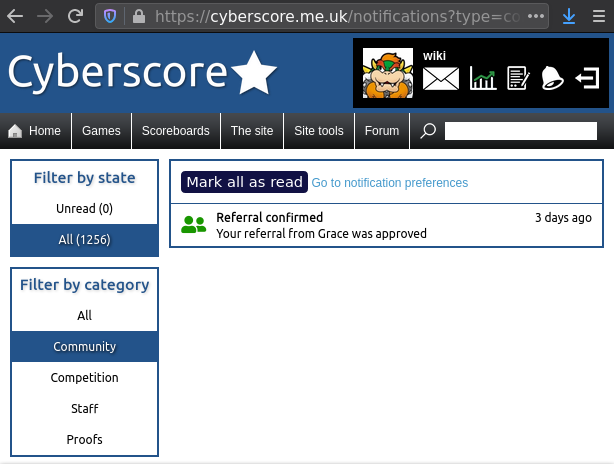Click the Cyberscore star logo
614x464 pixels.
pos(254,73)
